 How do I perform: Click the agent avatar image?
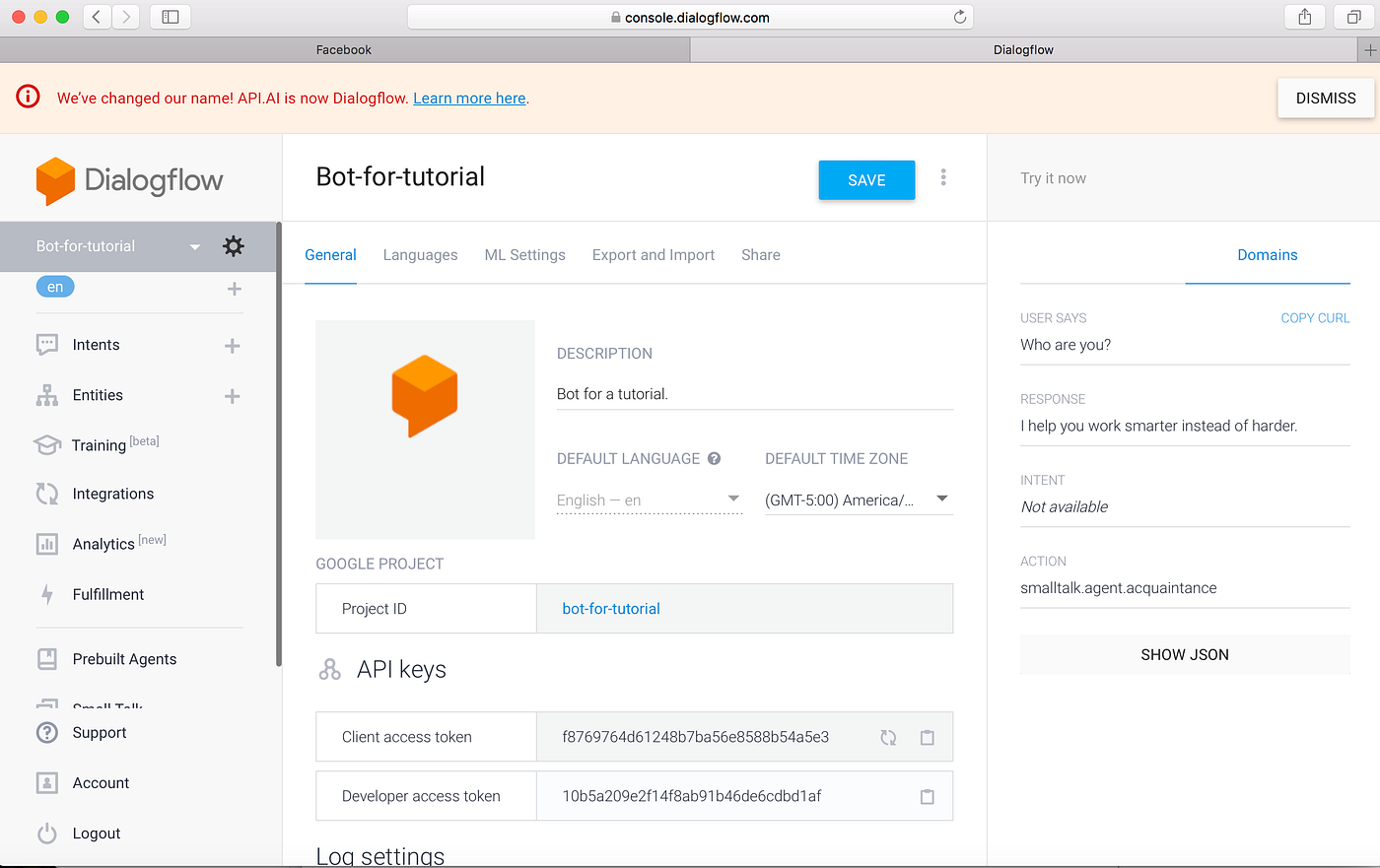point(425,430)
